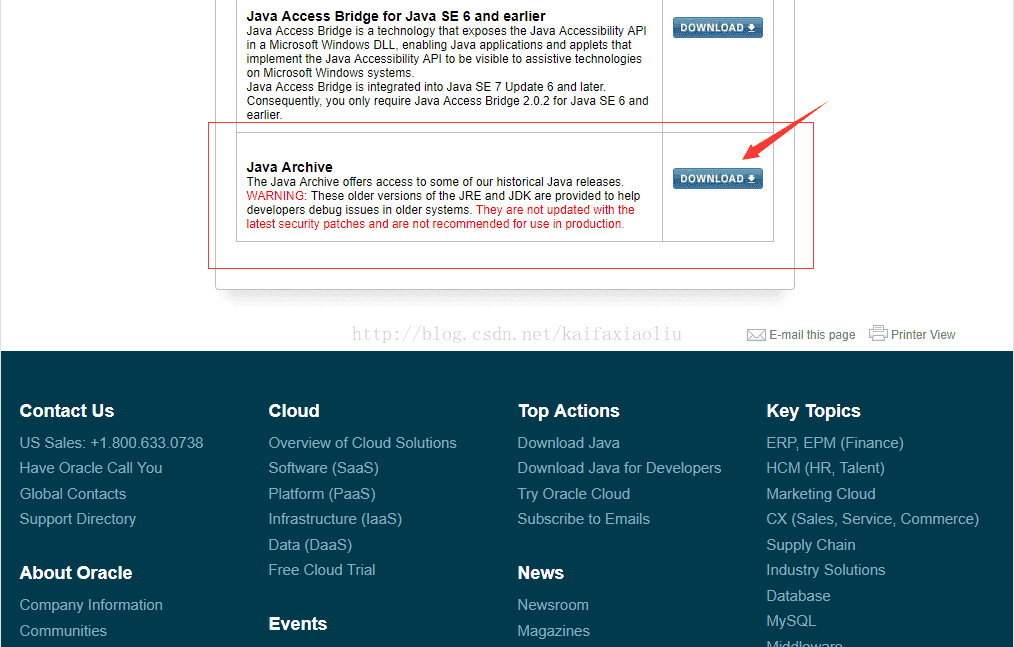This screenshot has height=647, width=1014.
Task: Open the Marketing Cloud topic
Action: click(821, 494)
